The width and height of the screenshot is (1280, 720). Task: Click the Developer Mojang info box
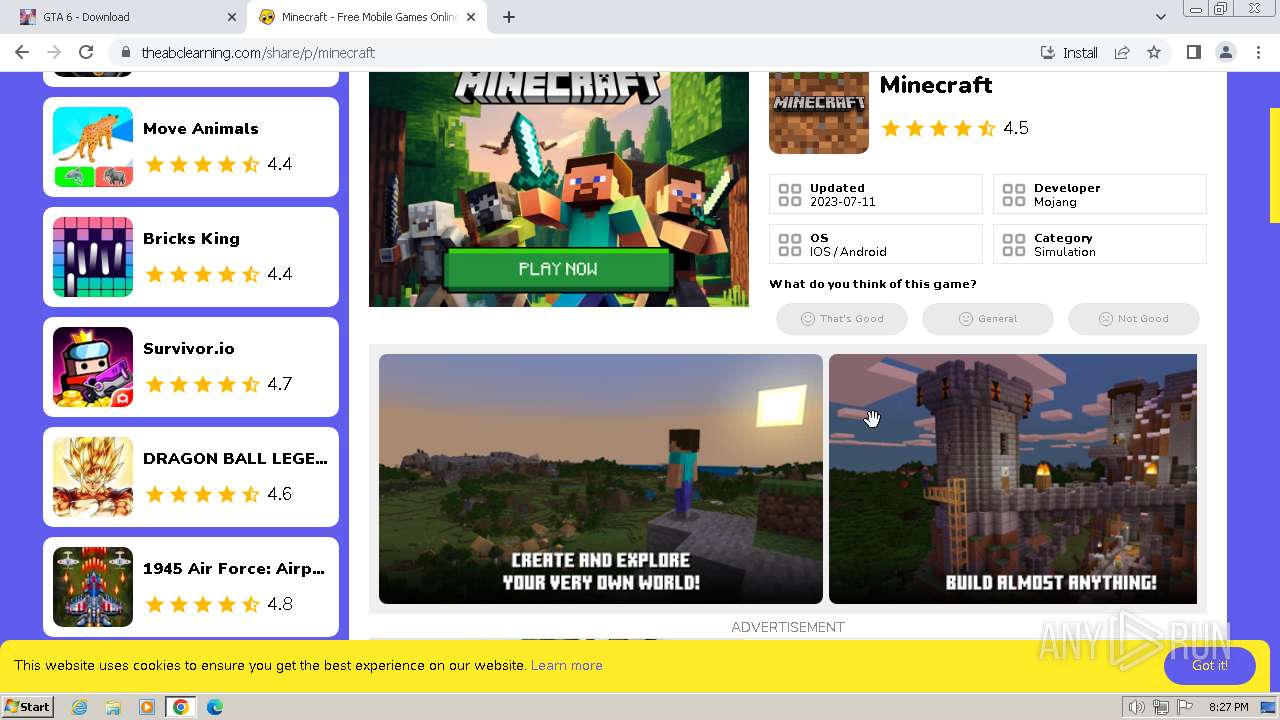(x=1100, y=194)
